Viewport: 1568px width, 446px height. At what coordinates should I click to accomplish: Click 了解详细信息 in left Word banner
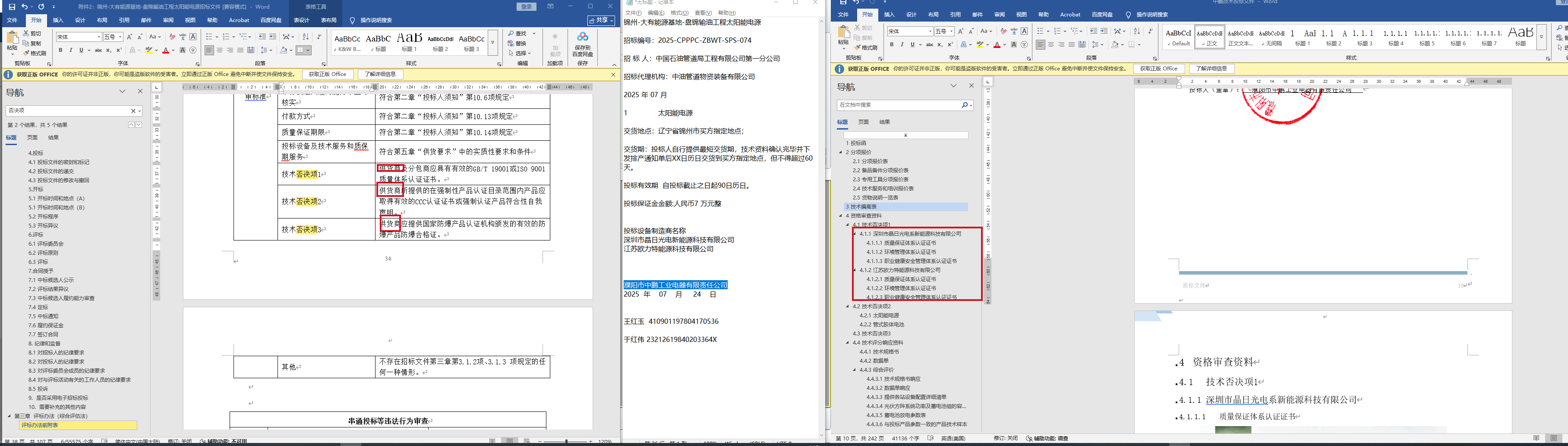(x=380, y=74)
